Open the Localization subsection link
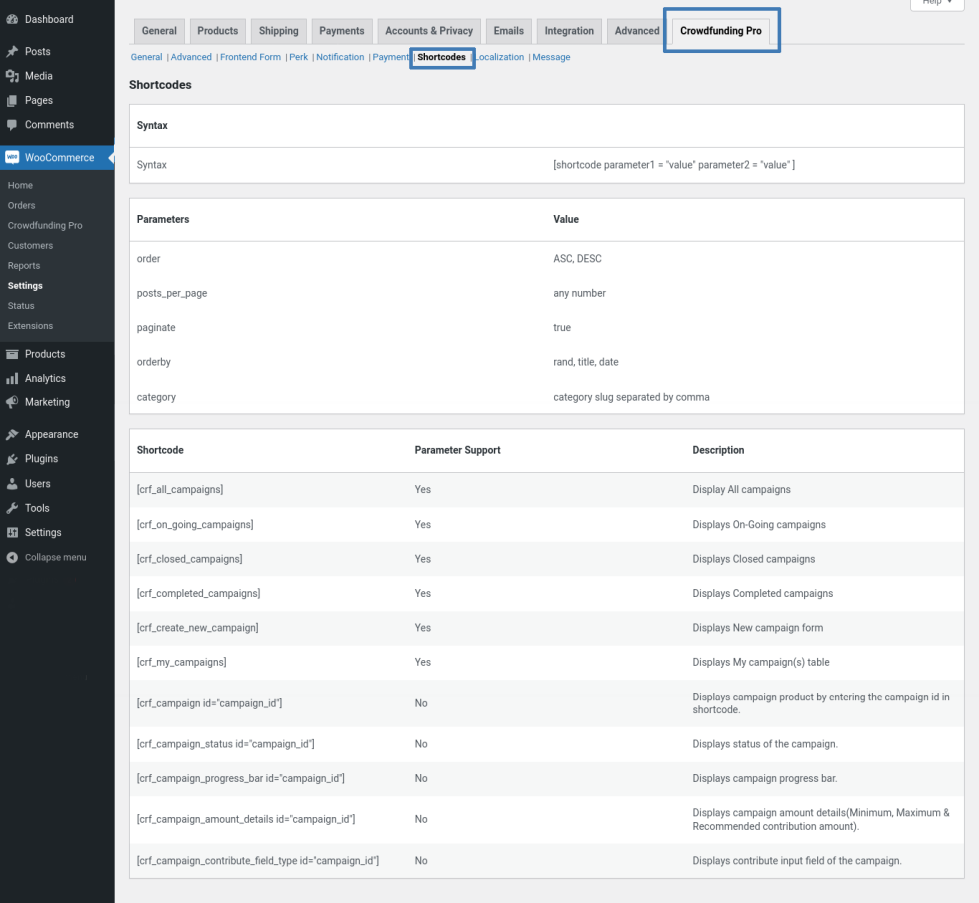Image resolution: width=979 pixels, height=903 pixels. [499, 57]
